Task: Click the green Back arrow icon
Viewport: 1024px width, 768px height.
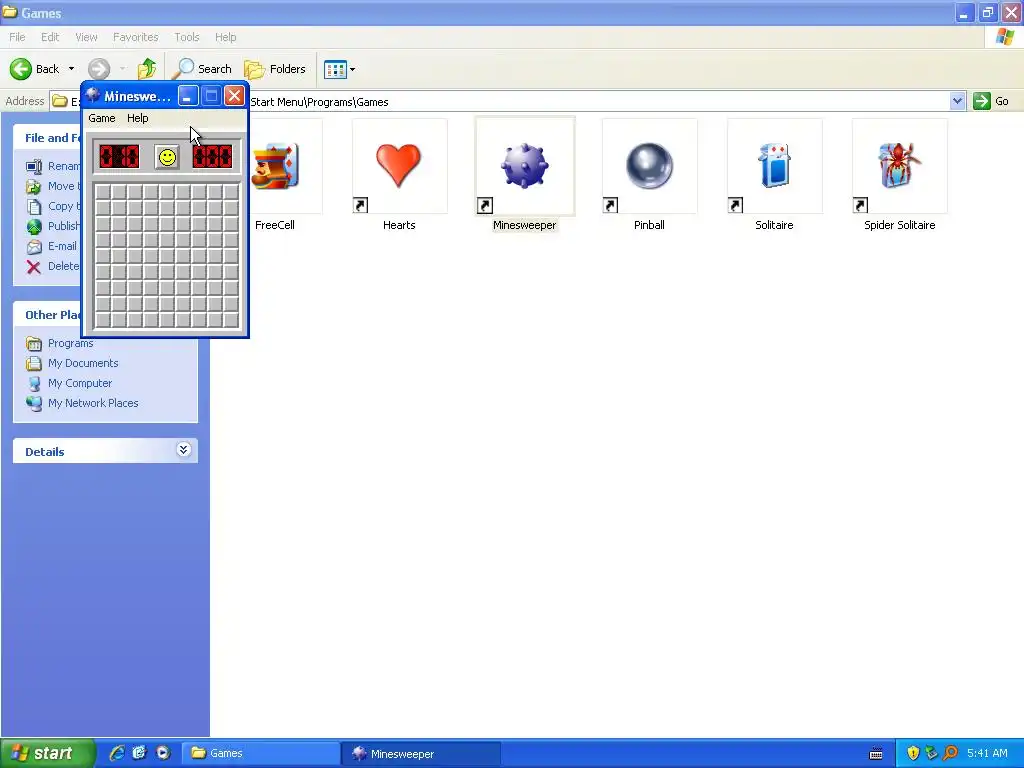Action: 21,69
